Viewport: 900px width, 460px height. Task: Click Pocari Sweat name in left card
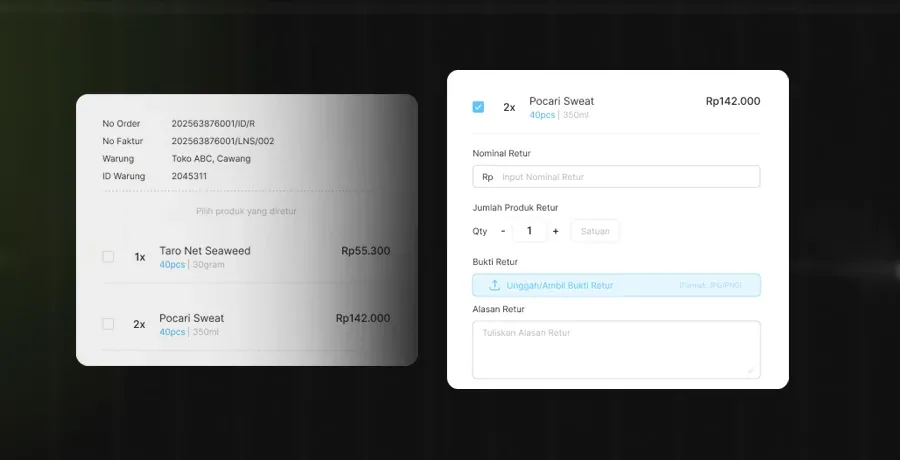192,318
